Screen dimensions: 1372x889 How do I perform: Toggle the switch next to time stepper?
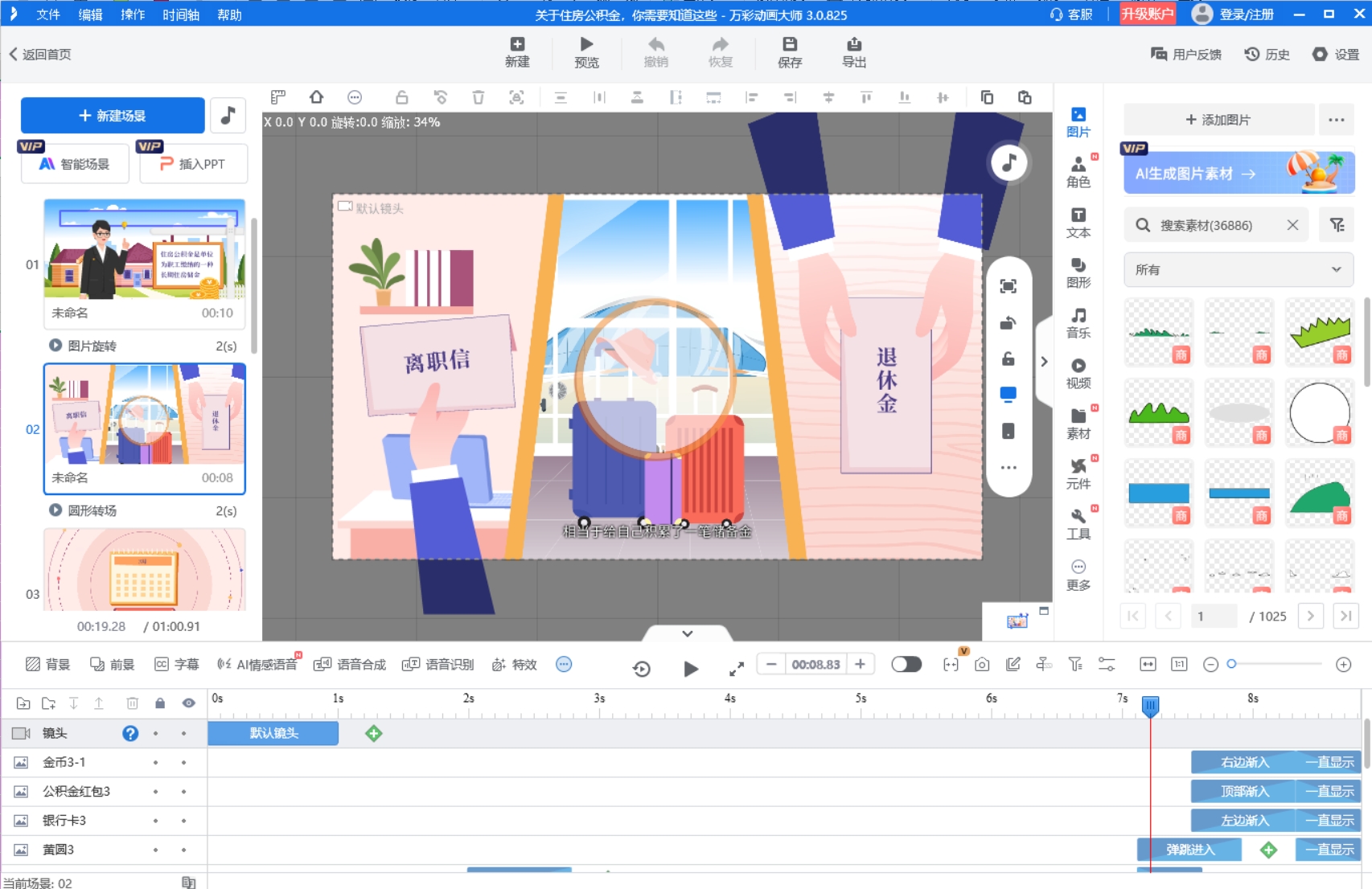(x=906, y=665)
